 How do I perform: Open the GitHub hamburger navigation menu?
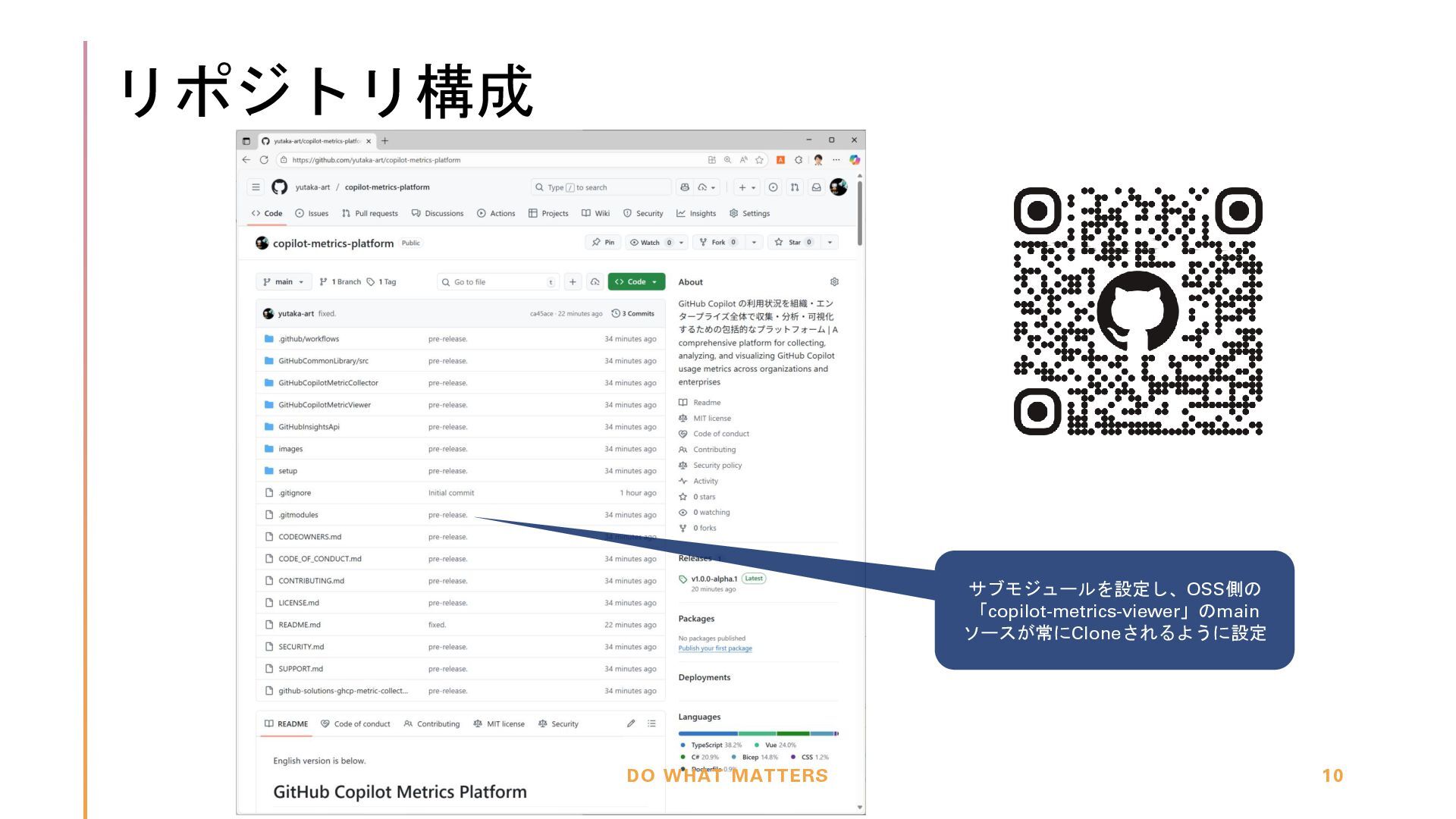256,187
